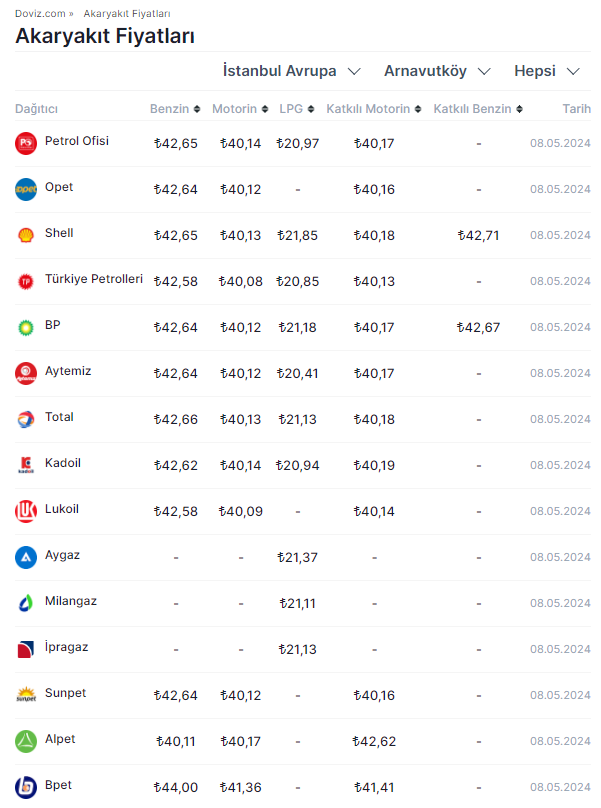Click the Total brand logo

point(26,419)
